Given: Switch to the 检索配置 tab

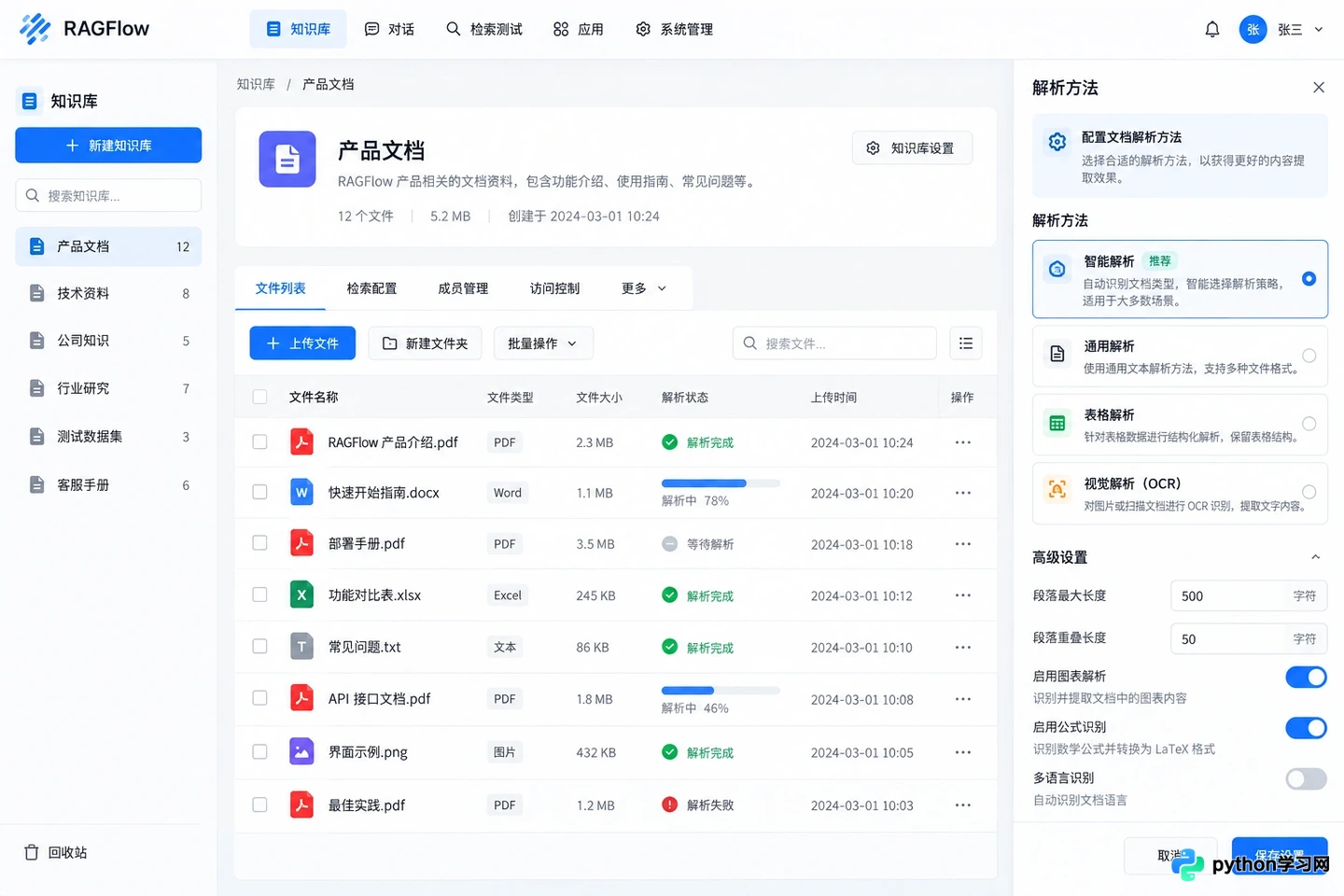Looking at the screenshot, I should point(371,288).
